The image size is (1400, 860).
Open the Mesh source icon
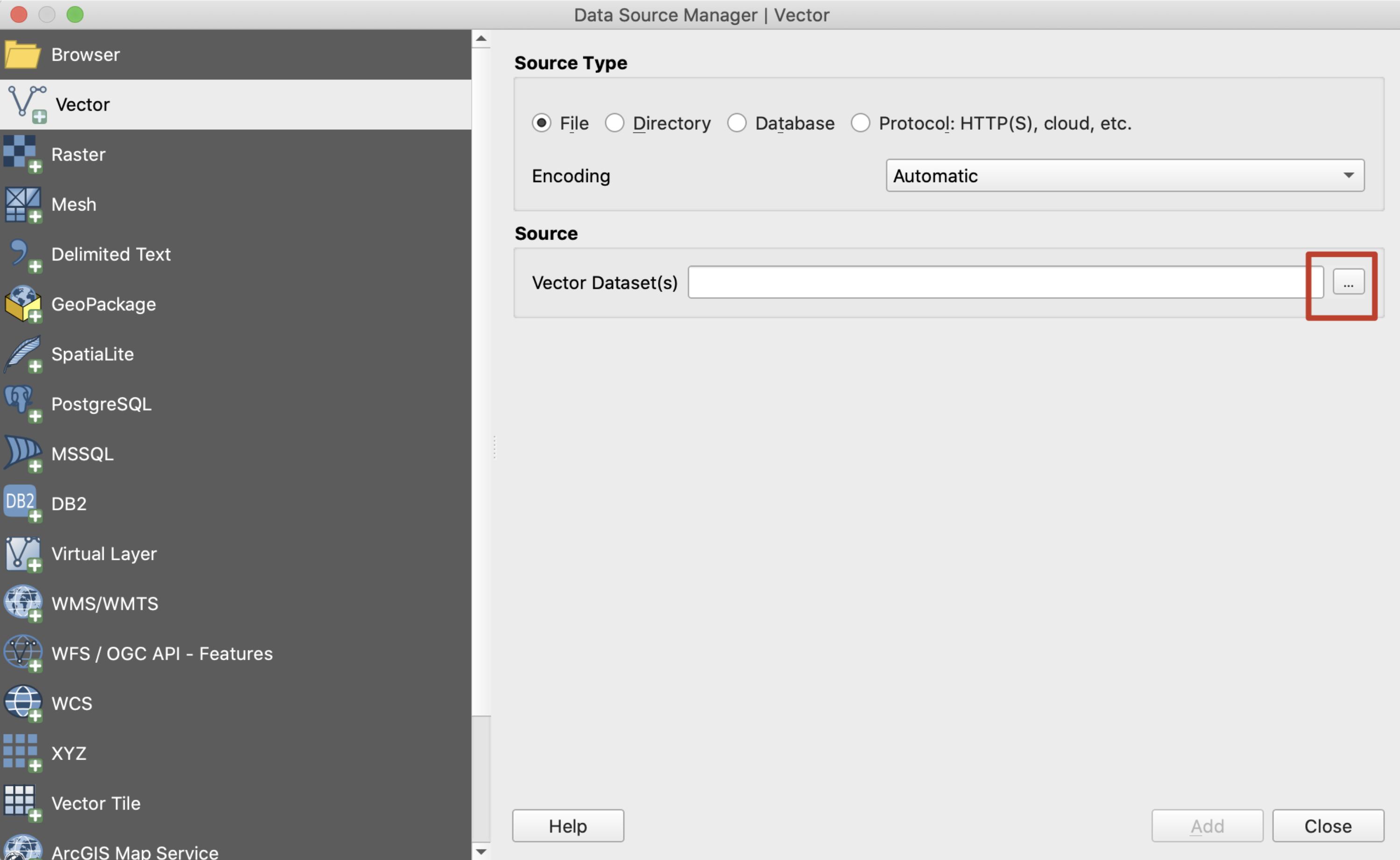click(21, 204)
